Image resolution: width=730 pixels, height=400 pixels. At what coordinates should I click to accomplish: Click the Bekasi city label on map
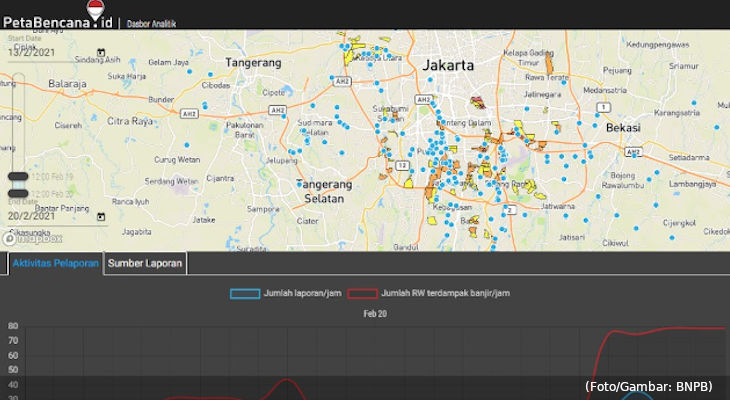[x=621, y=130]
